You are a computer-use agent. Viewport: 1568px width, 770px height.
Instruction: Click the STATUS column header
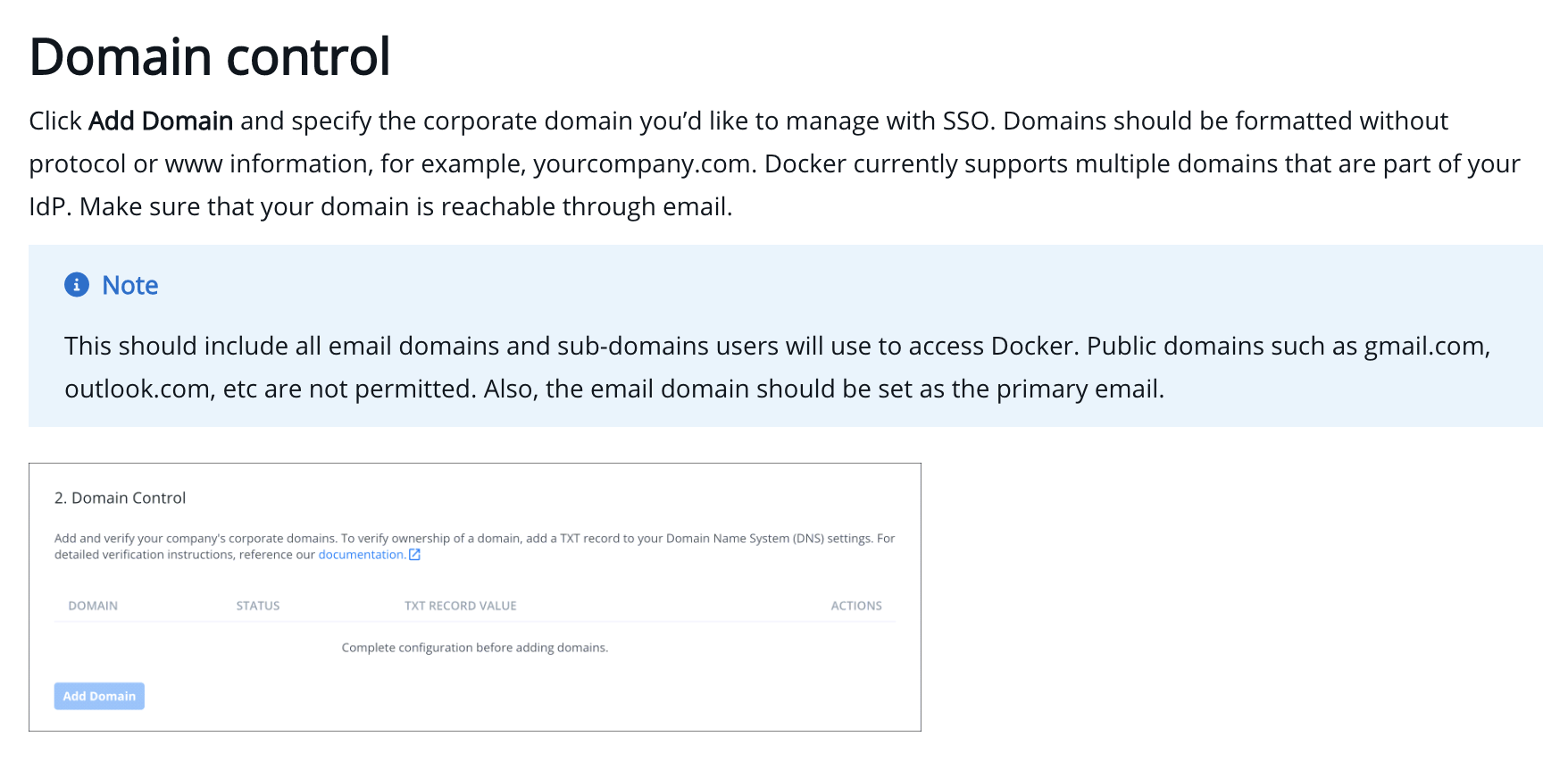258,606
